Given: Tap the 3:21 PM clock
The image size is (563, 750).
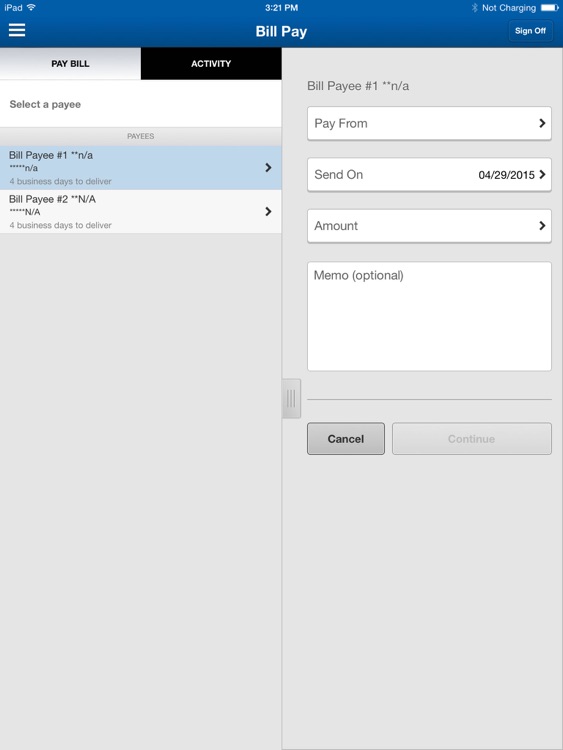Looking at the screenshot, I should 281,8.
